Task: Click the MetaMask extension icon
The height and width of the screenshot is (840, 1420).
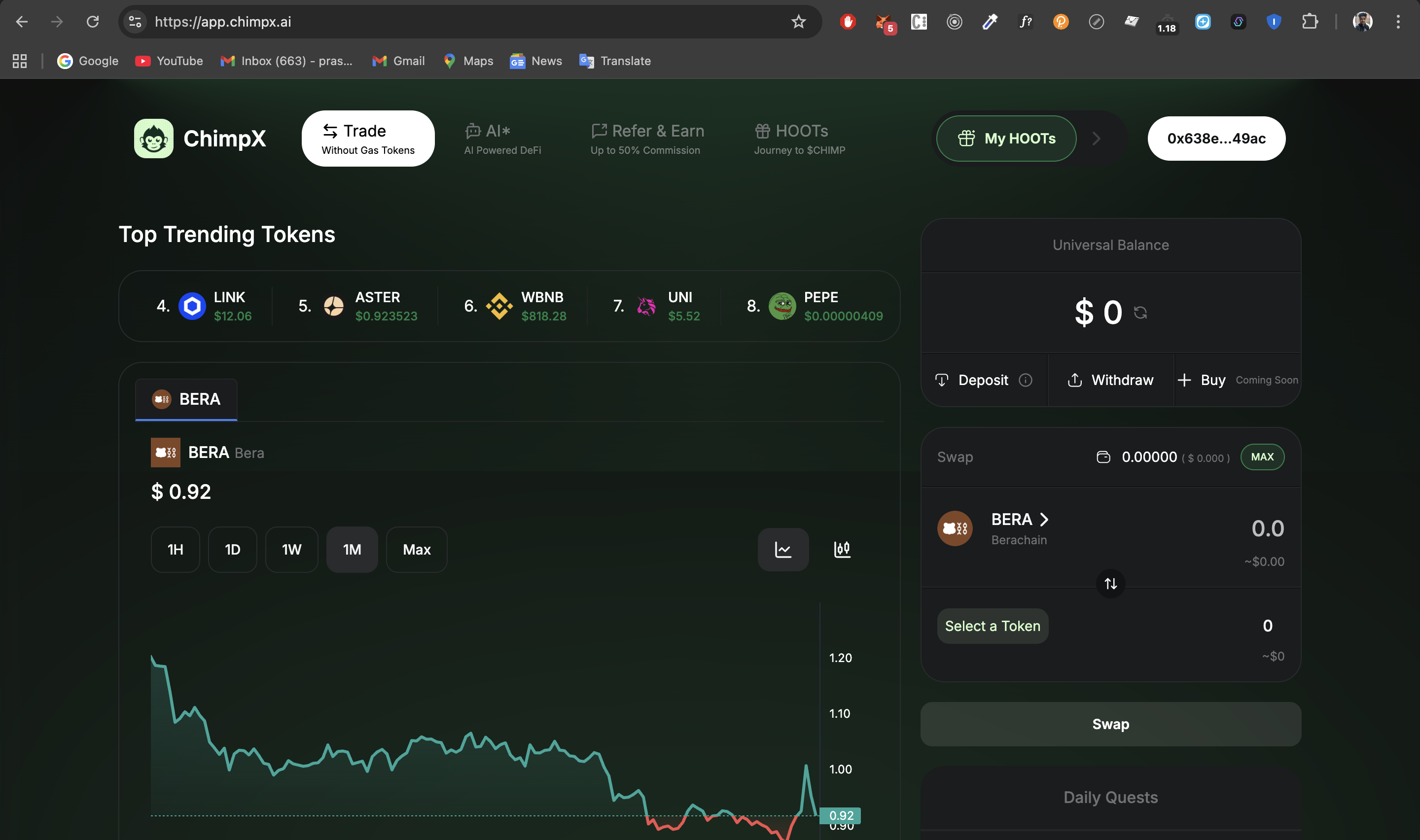Action: coord(884,22)
